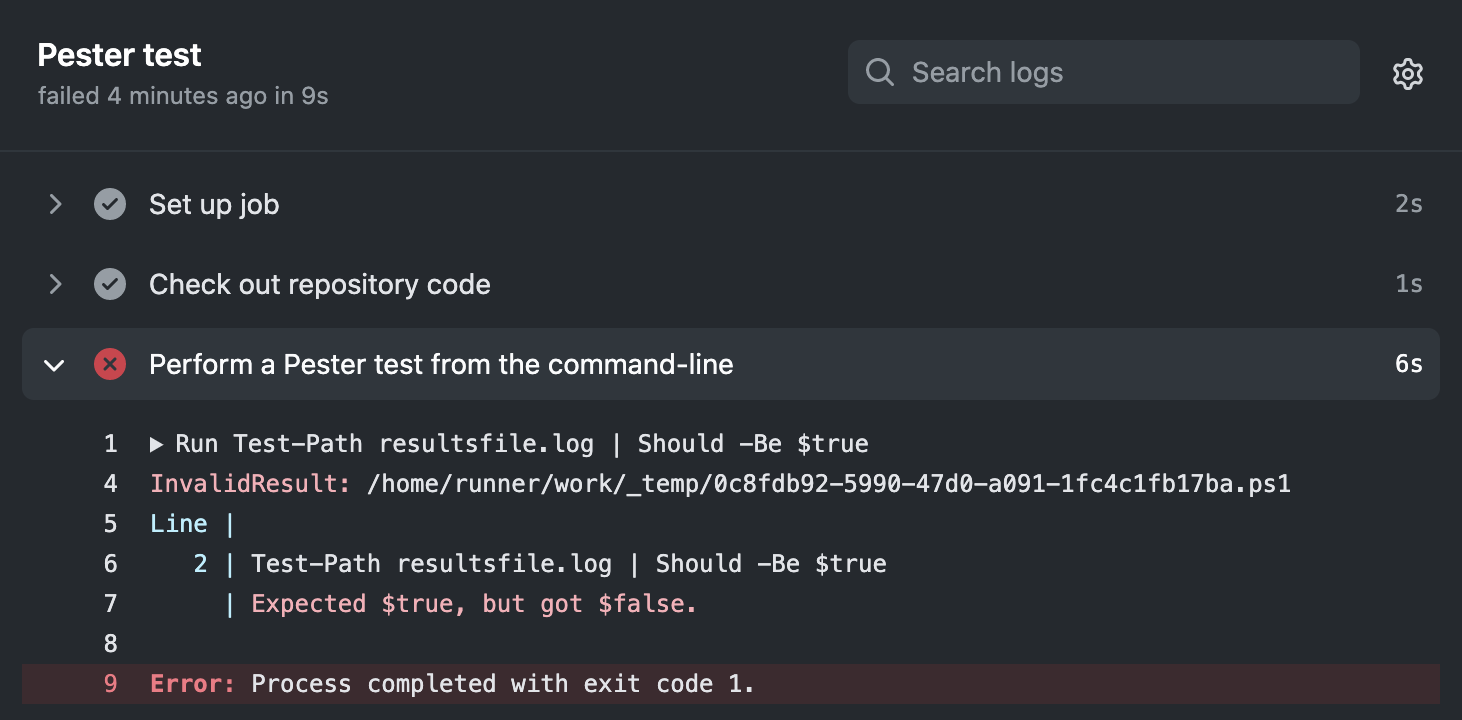Click the success checkmark icon beside Set up job

click(110, 204)
